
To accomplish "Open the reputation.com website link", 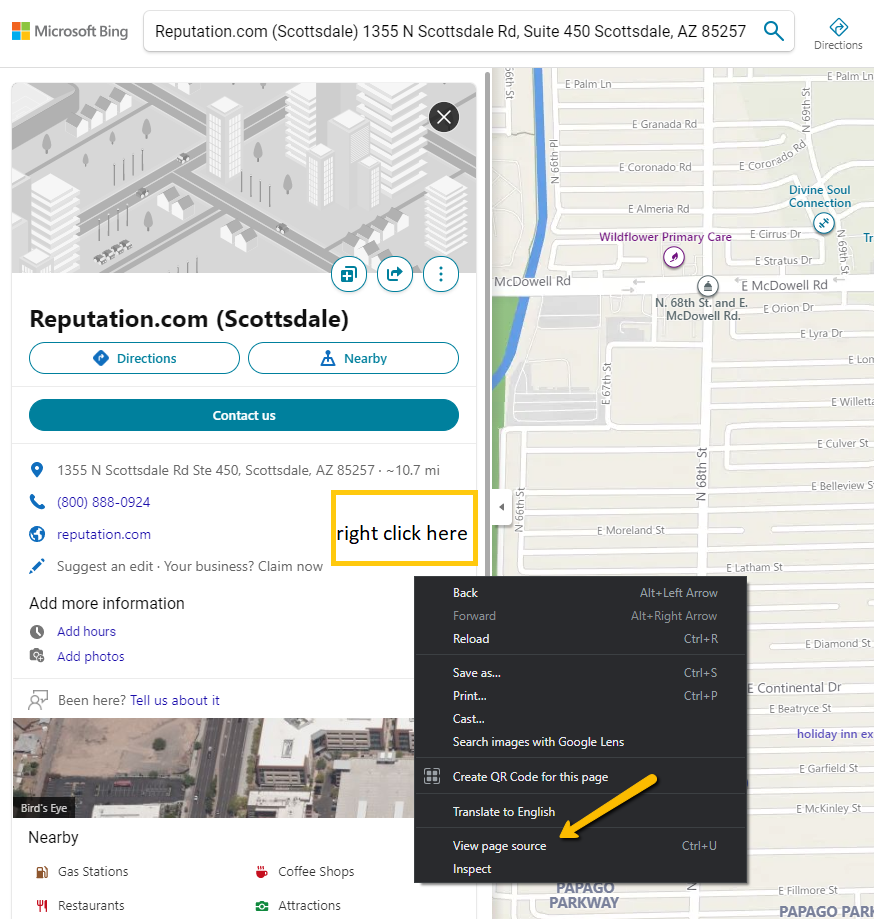I will [x=103, y=534].
